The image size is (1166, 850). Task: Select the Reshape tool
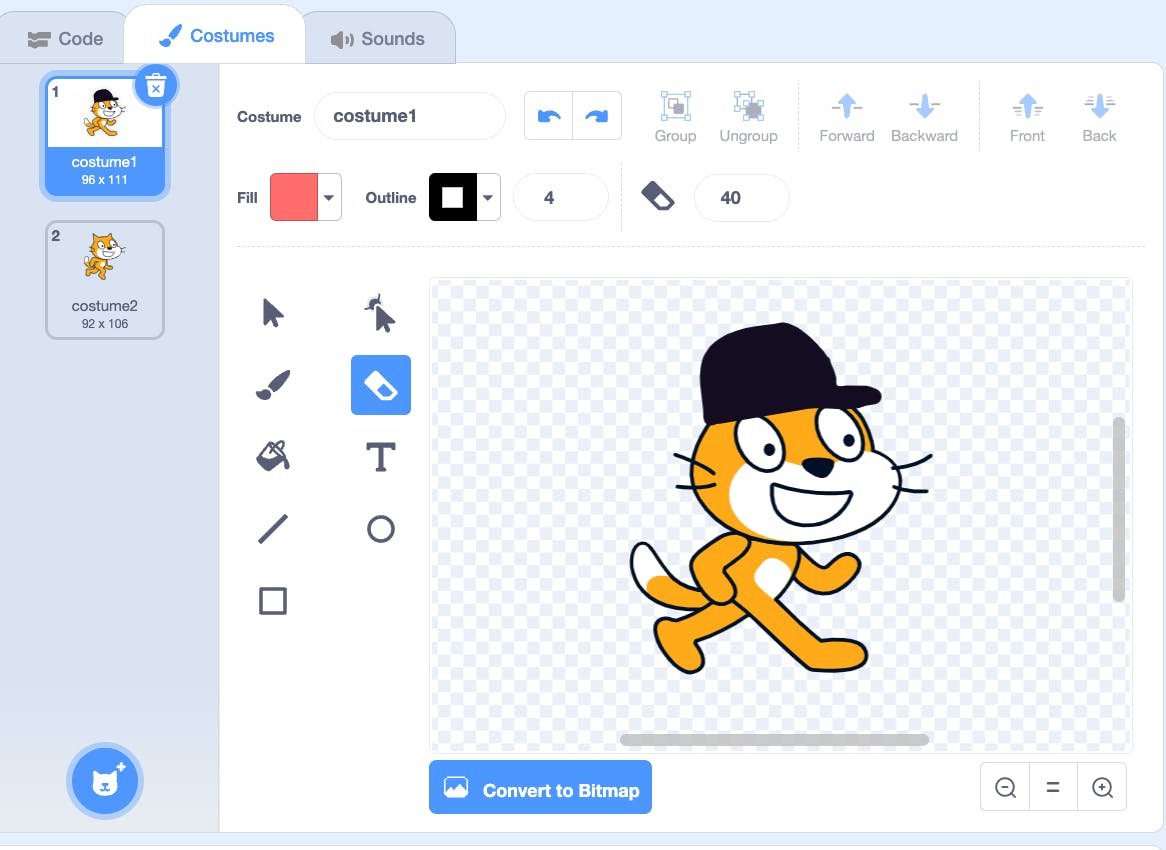click(x=380, y=313)
